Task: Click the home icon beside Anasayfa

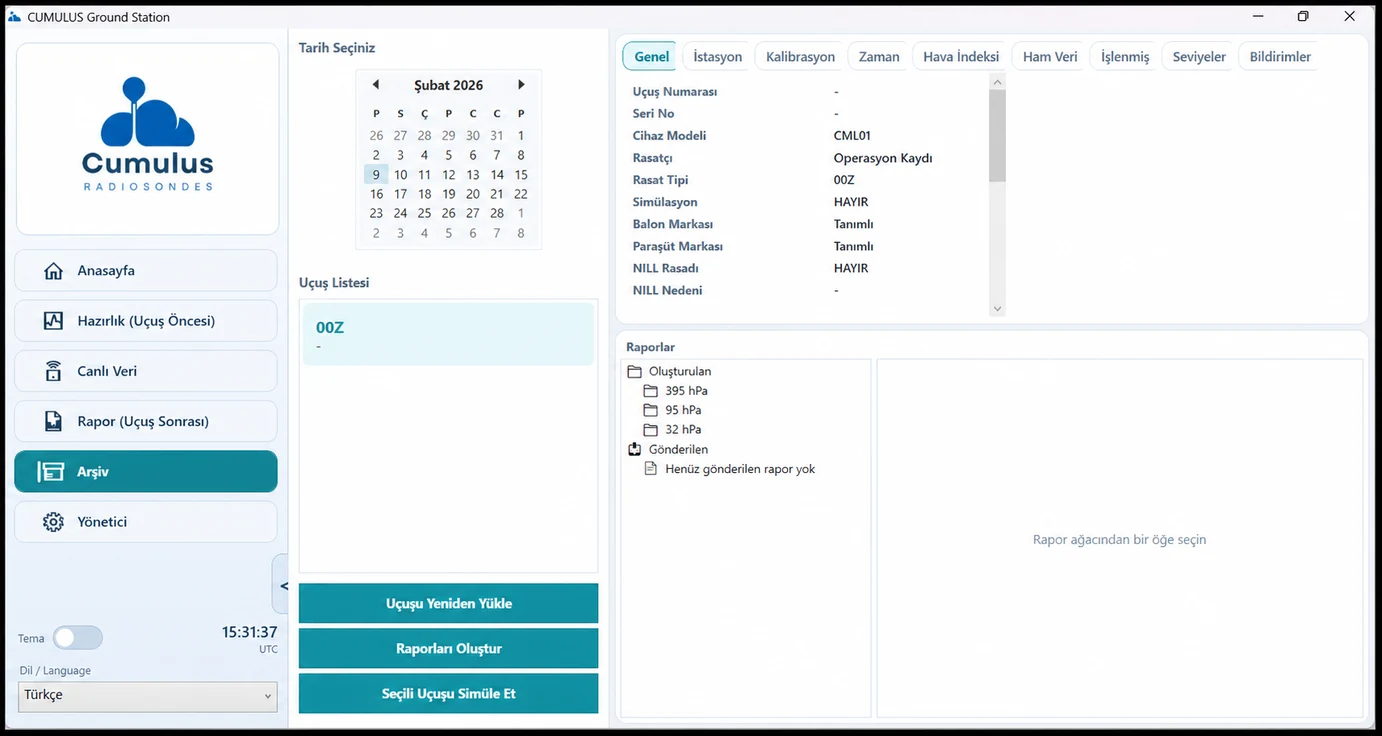Action: (54, 271)
